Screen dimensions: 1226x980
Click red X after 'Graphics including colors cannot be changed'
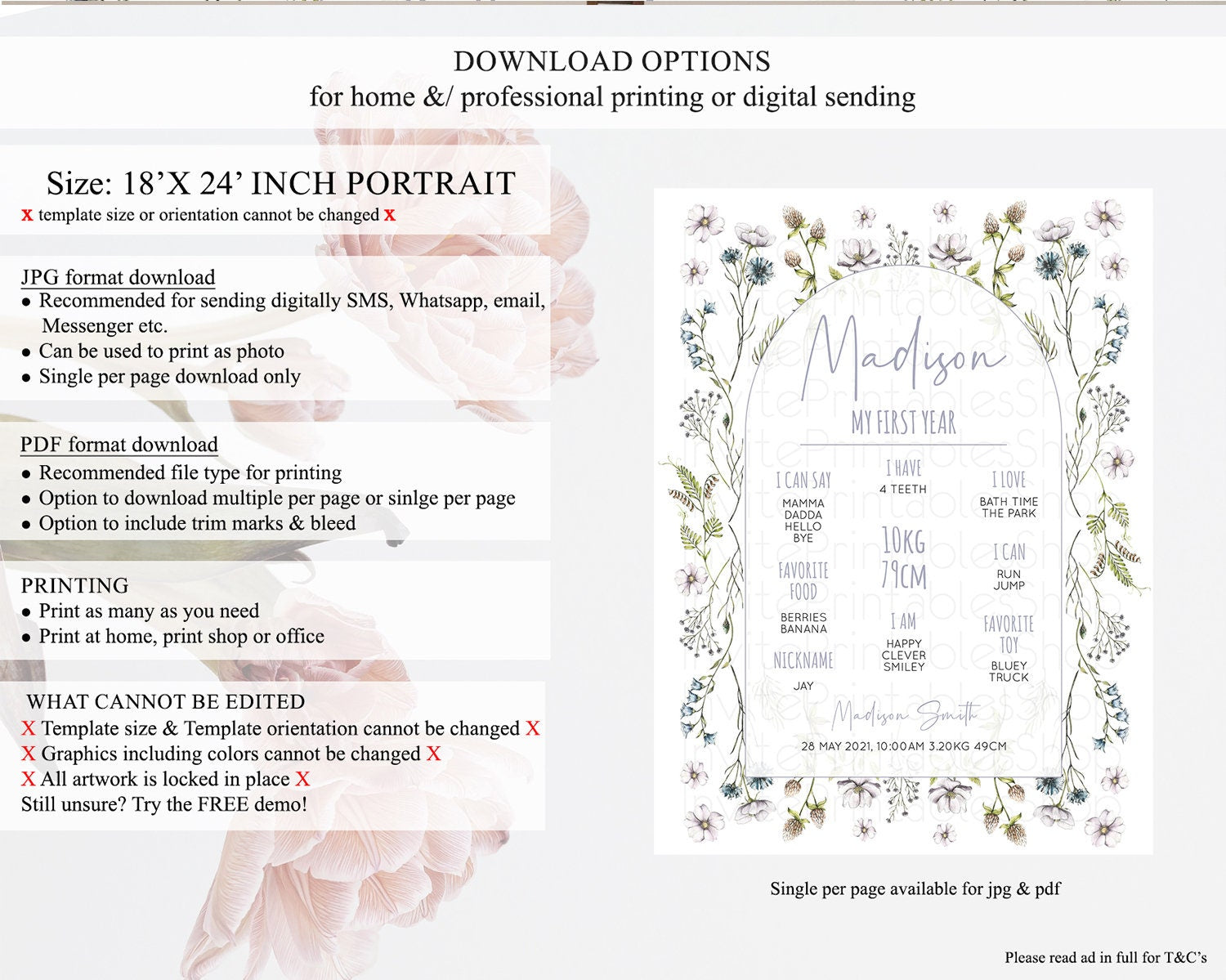[x=433, y=754]
